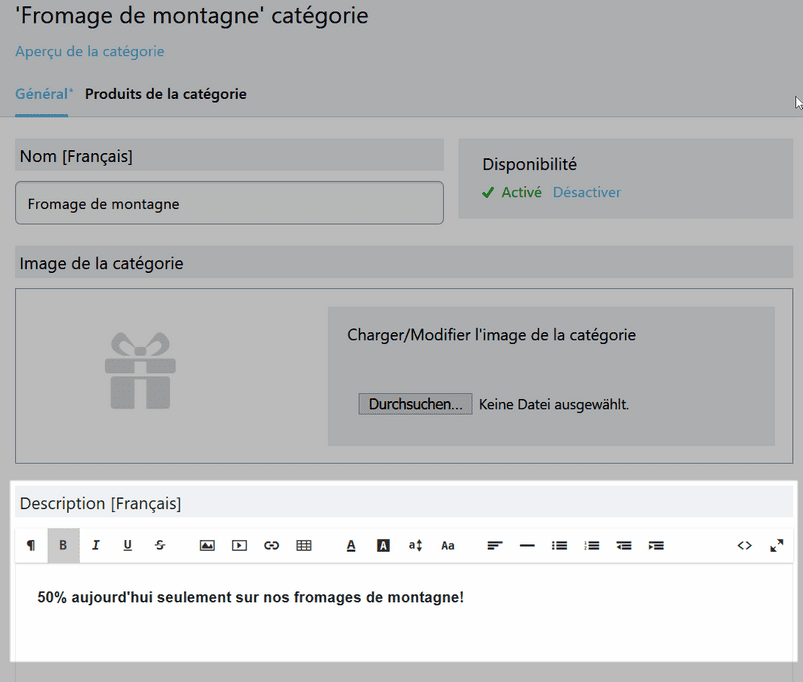Click the Image de la catégorie label

point(101,264)
